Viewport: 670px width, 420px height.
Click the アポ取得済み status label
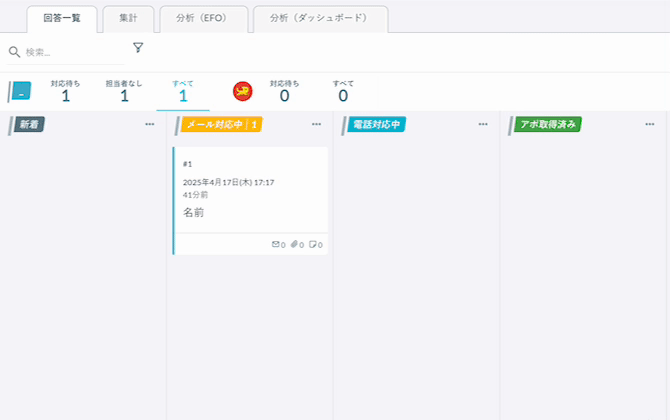pos(548,124)
